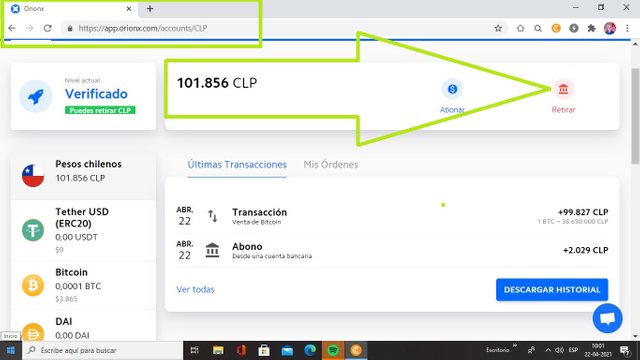Screen dimensions: 640x360
Task: Click the +2.029 CLP abono amount
Action: coord(585,250)
